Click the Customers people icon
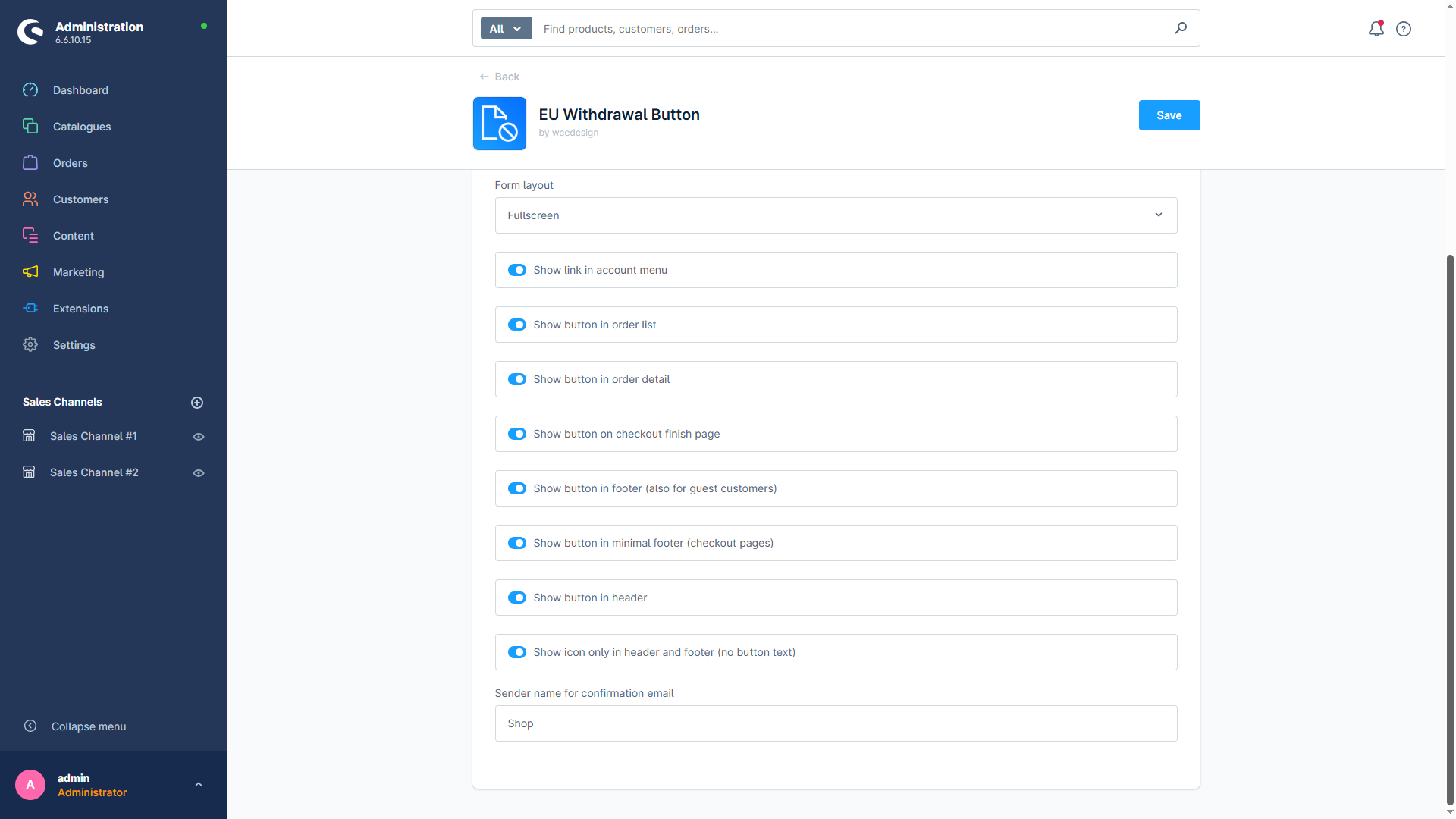 (x=30, y=199)
